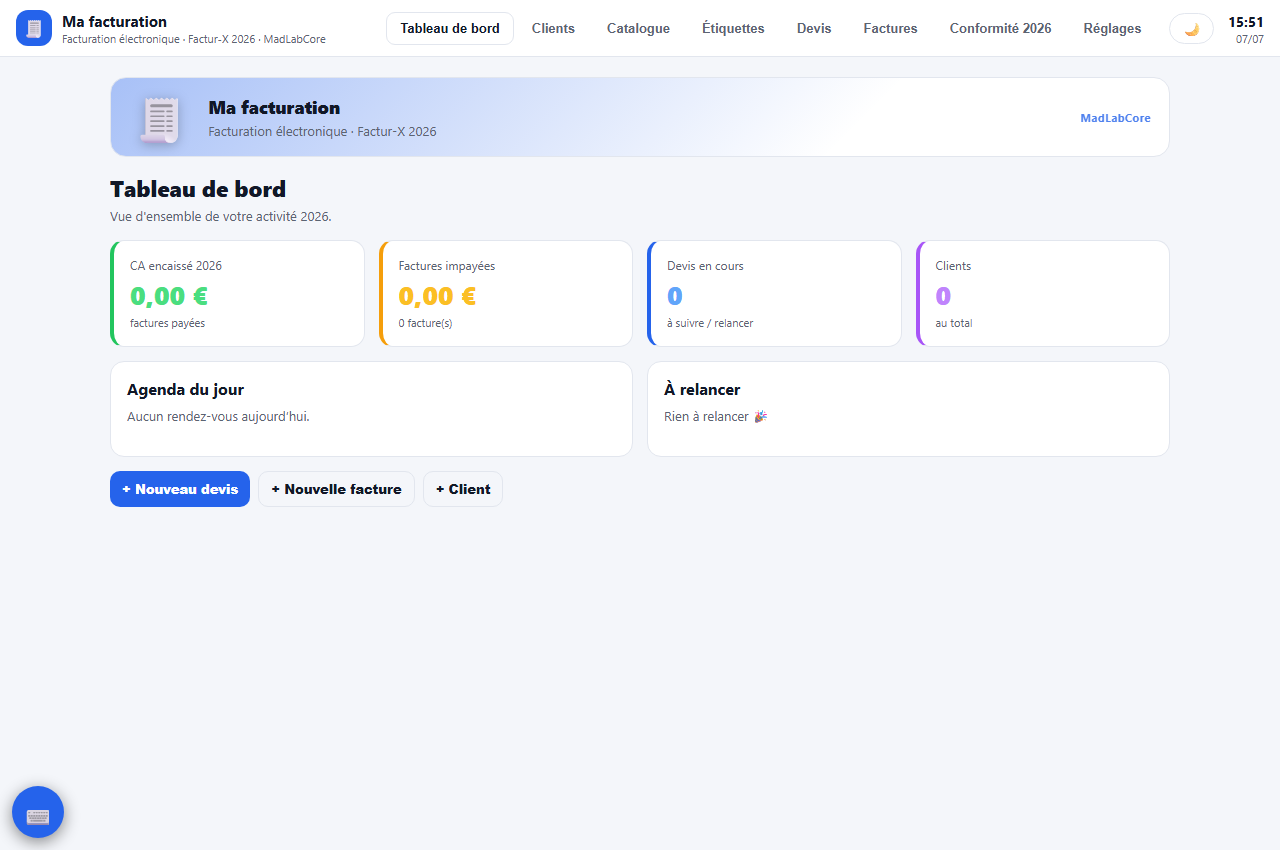Toggle dark mode with the moon icon
This screenshot has width=1280, height=850.
pyautogui.click(x=1191, y=29)
